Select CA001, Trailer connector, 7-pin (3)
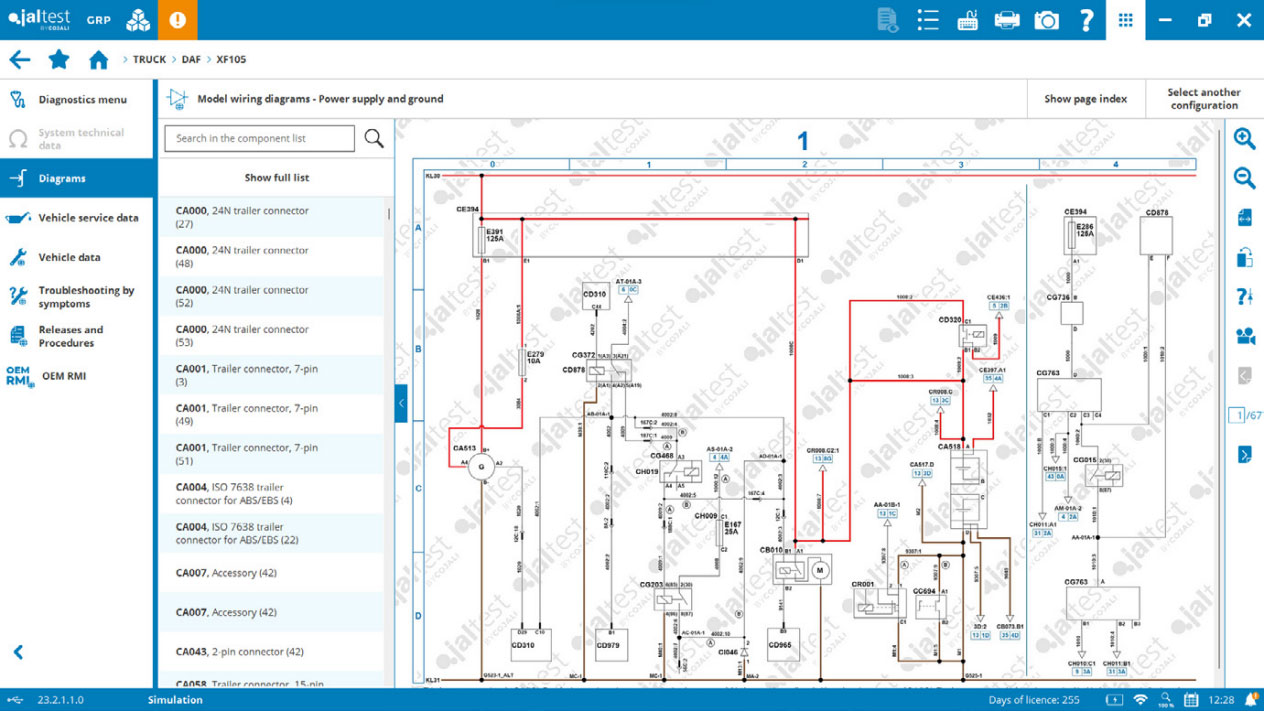 pos(271,375)
